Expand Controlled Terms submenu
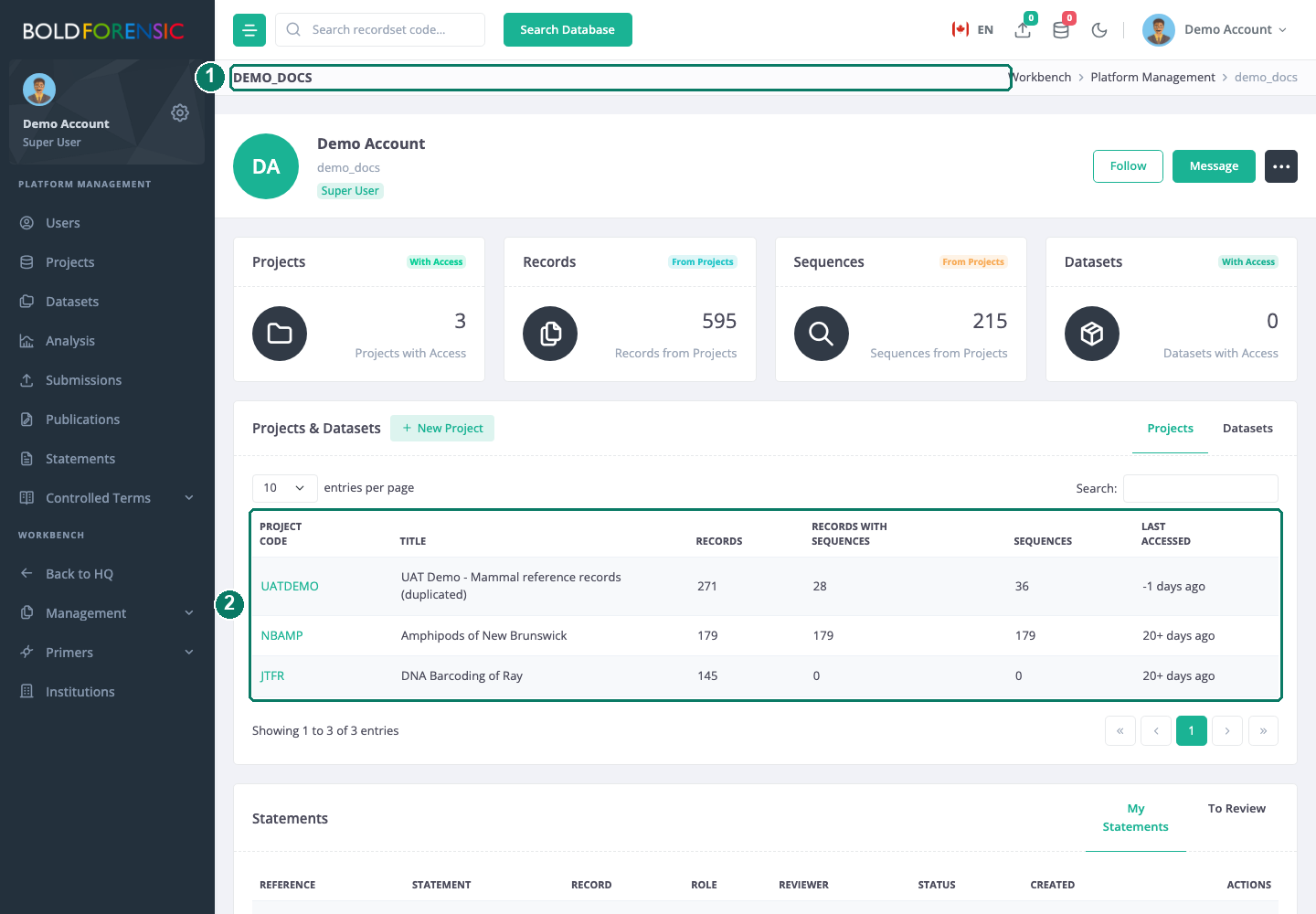 pyautogui.click(x=107, y=498)
